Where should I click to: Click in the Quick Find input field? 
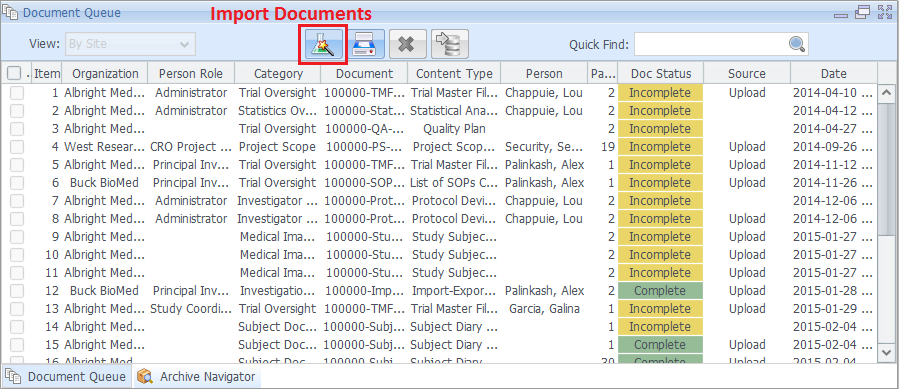[x=711, y=44]
